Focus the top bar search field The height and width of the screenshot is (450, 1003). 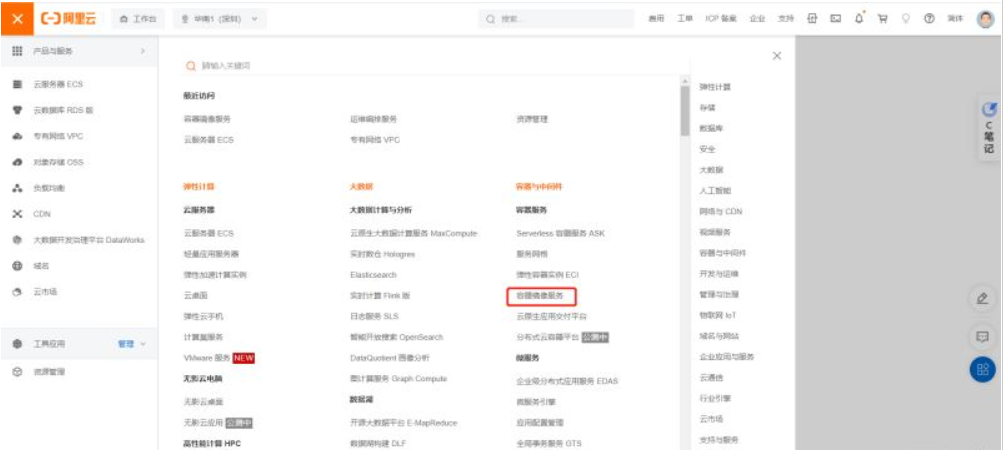[557, 19]
